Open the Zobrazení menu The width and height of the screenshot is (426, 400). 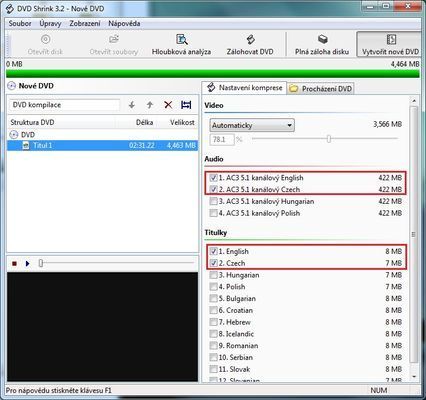85,24
